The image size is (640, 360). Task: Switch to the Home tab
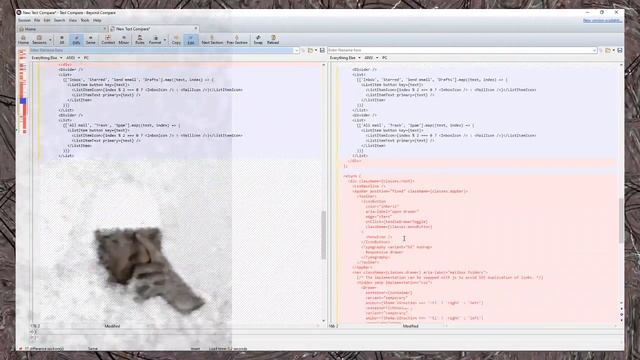point(61,29)
